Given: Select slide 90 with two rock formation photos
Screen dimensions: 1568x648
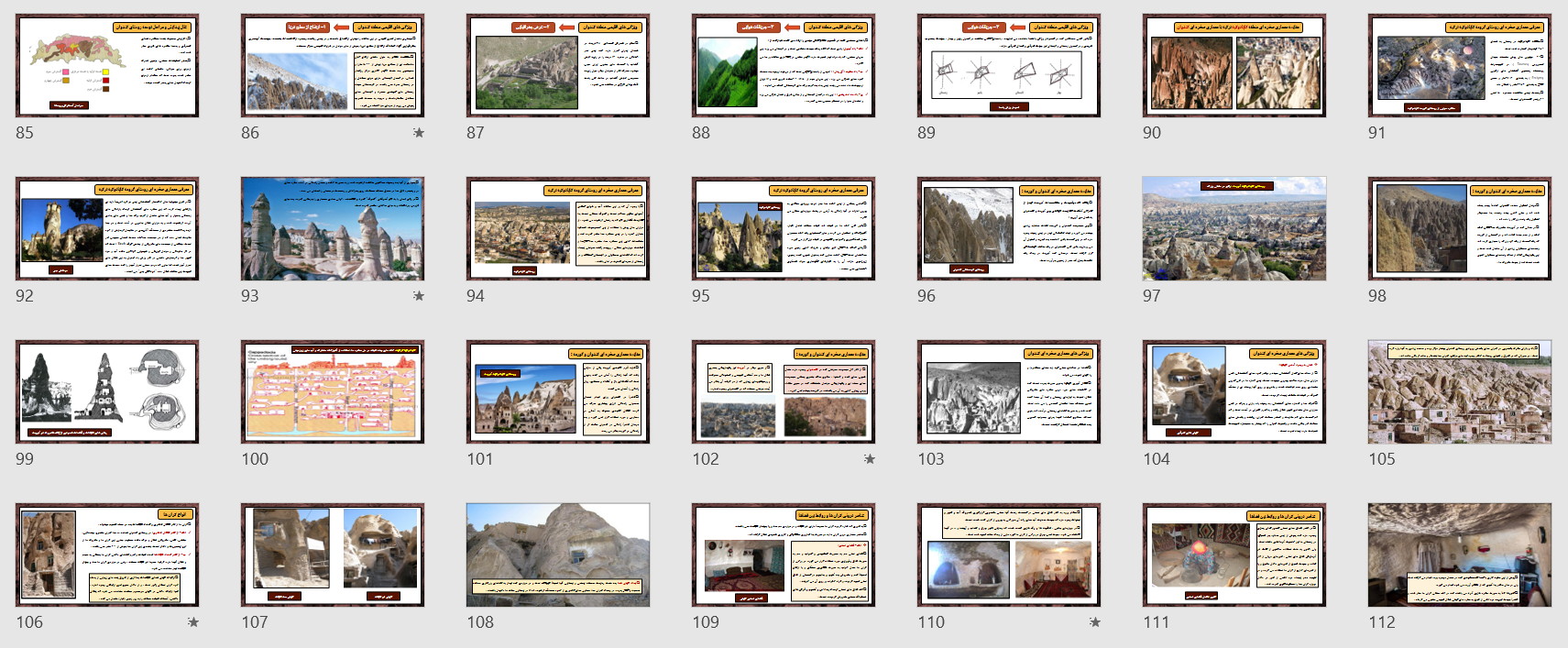Looking at the screenshot, I should pyautogui.click(x=1234, y=65).
